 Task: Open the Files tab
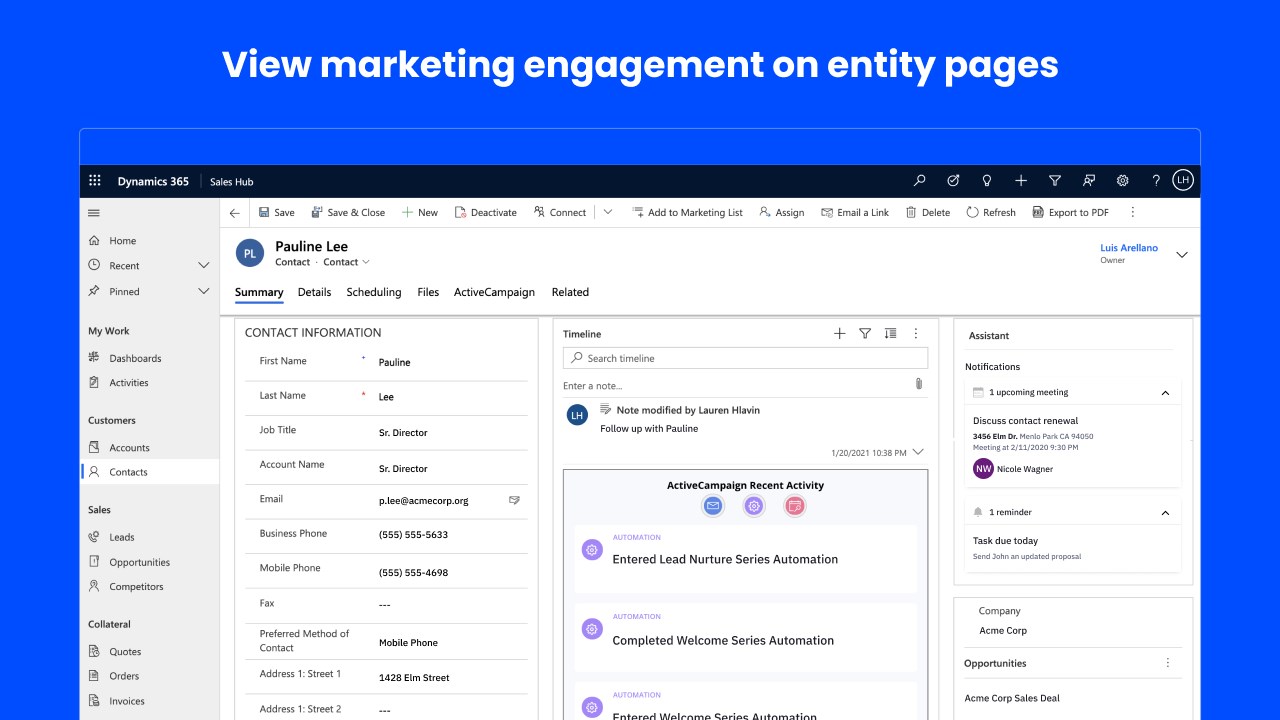pyautogui.click(x=428, y=292)
